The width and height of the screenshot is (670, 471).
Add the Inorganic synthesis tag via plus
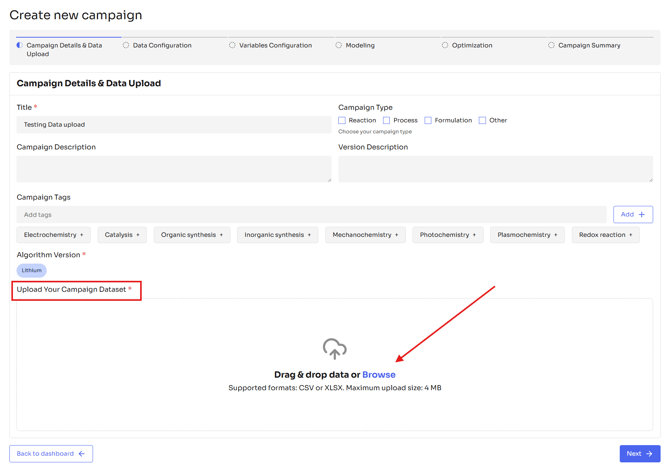pos(309,235)
